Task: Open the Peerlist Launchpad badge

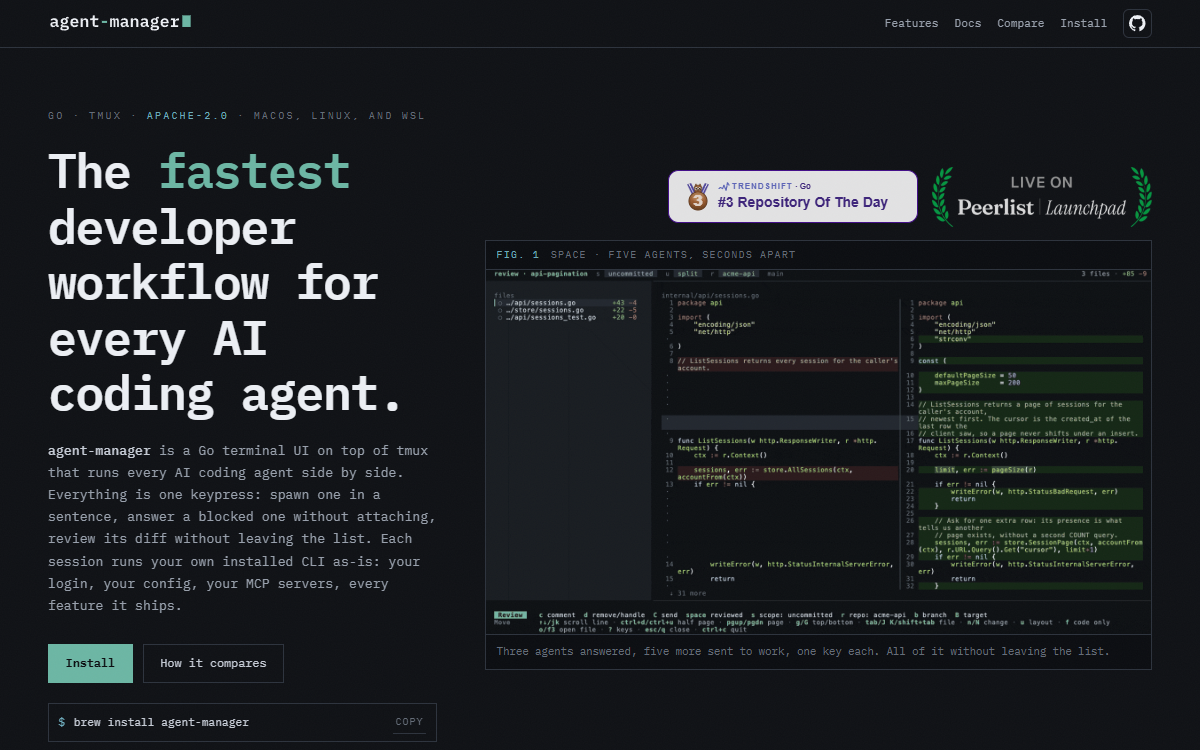Action: pos(1041,196)
